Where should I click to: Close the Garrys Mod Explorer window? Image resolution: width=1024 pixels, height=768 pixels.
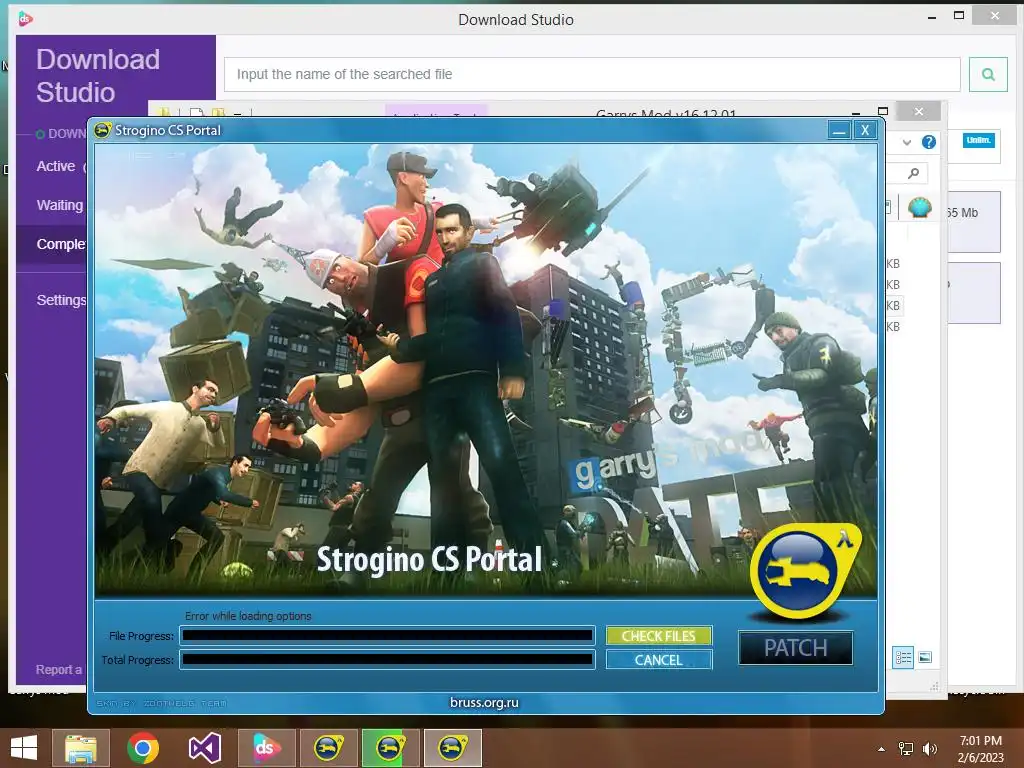click(919, 112)
